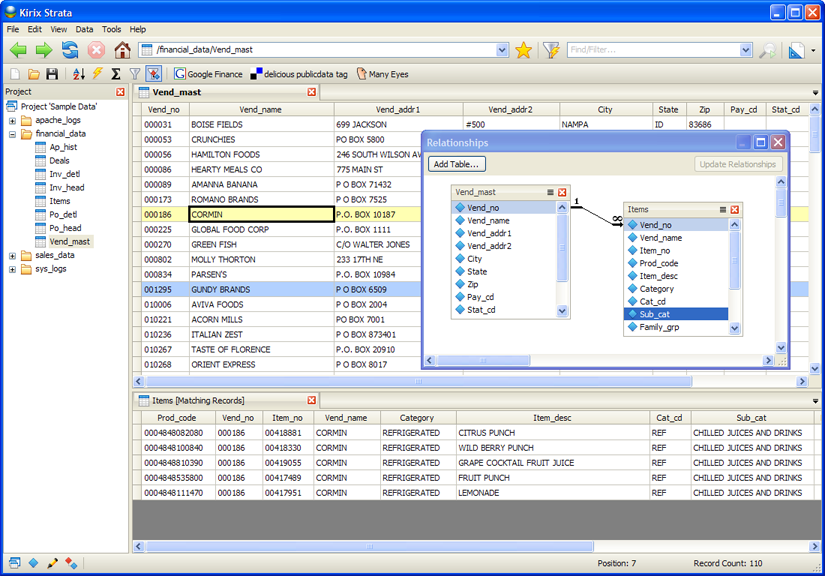Open the Find/Filter dropdown arrow
This screenshot has width=825, height=576.
point(746,50)
